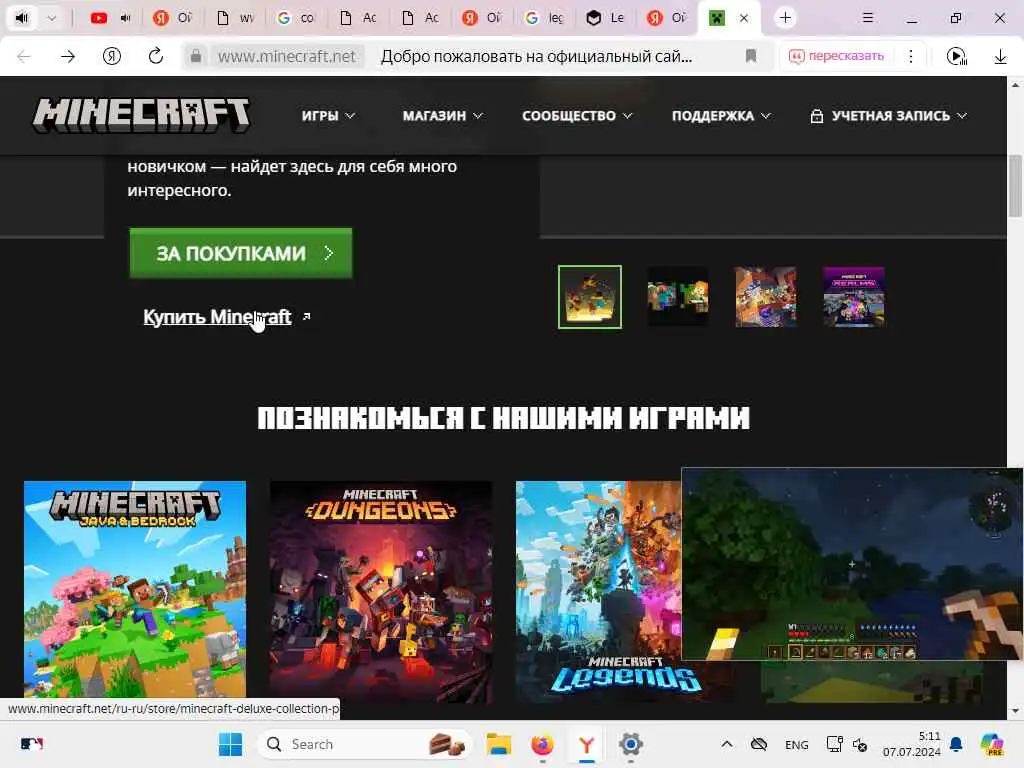Switch to the 'wv' document tab
This screenshot has width=1024, height=768.
[235, 18]
